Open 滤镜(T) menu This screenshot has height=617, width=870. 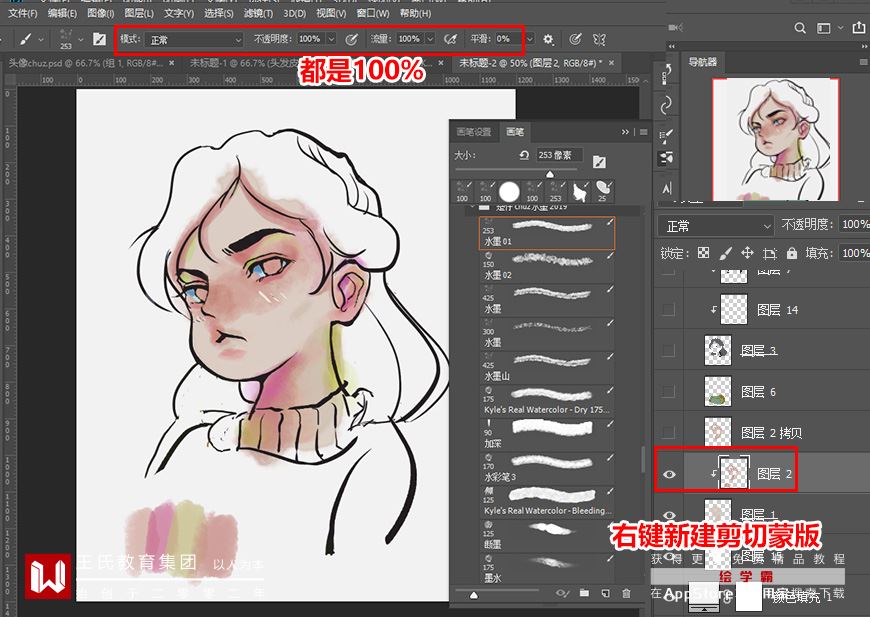[258, 13]
